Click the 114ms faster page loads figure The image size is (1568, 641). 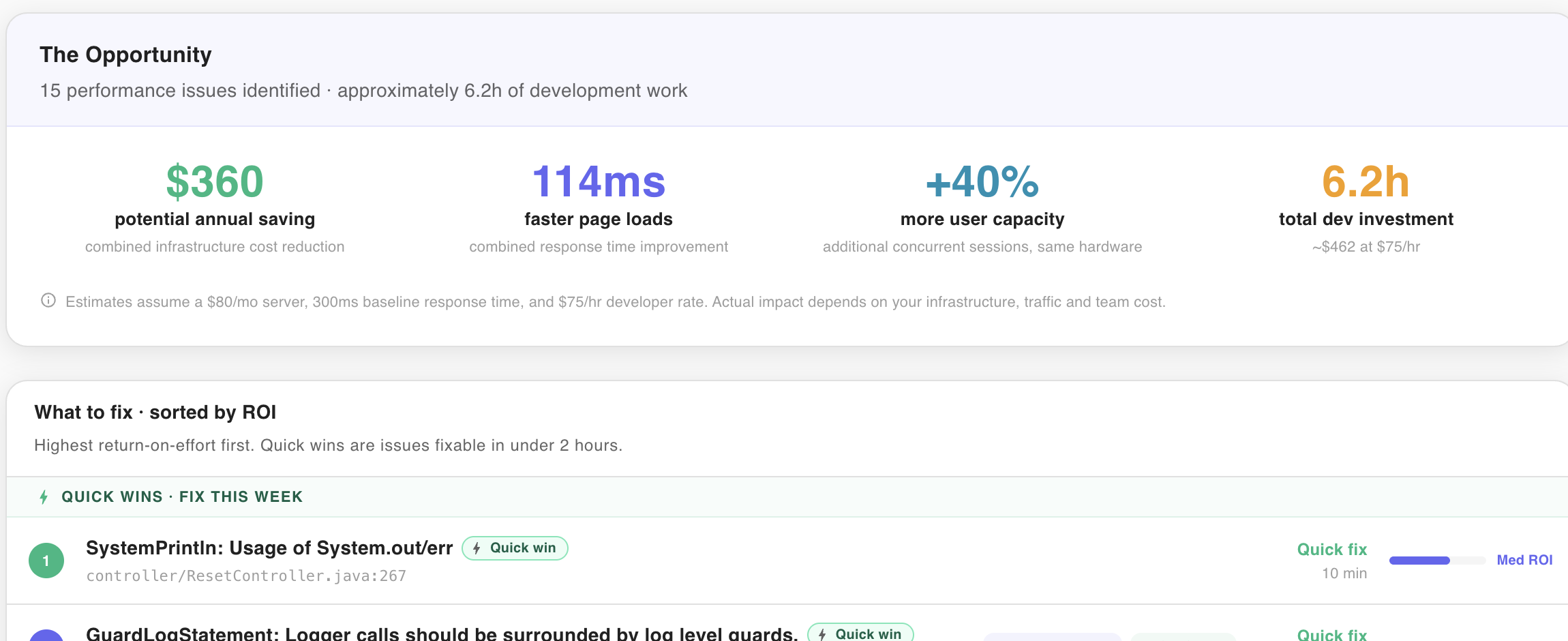pos(599,181)
